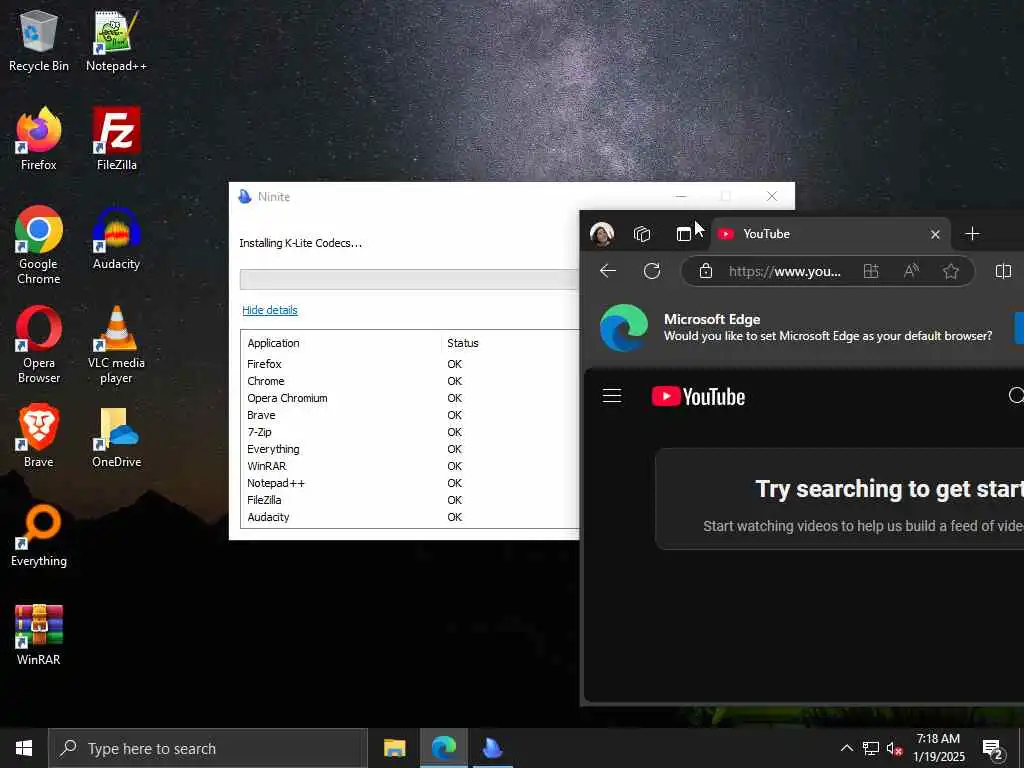
Task: Close the YouTube tab
Action: 935,234
